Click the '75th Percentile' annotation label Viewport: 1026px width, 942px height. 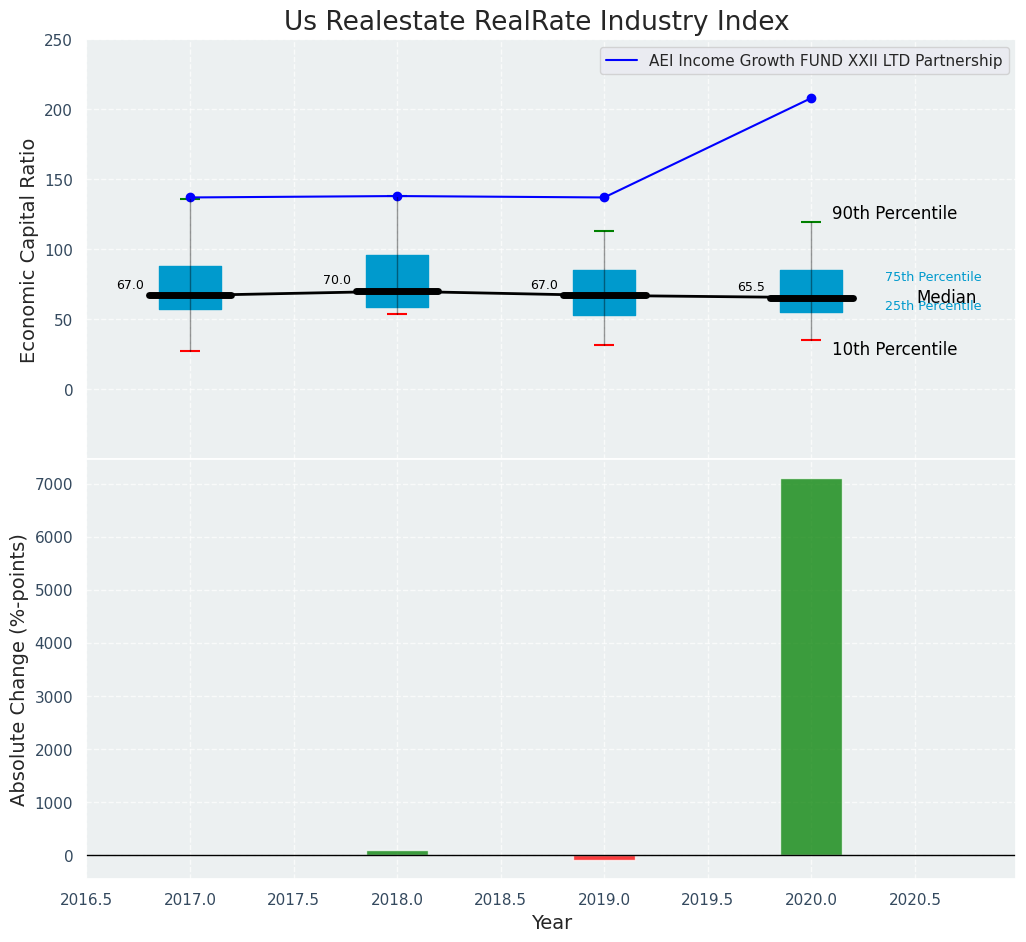933,277
